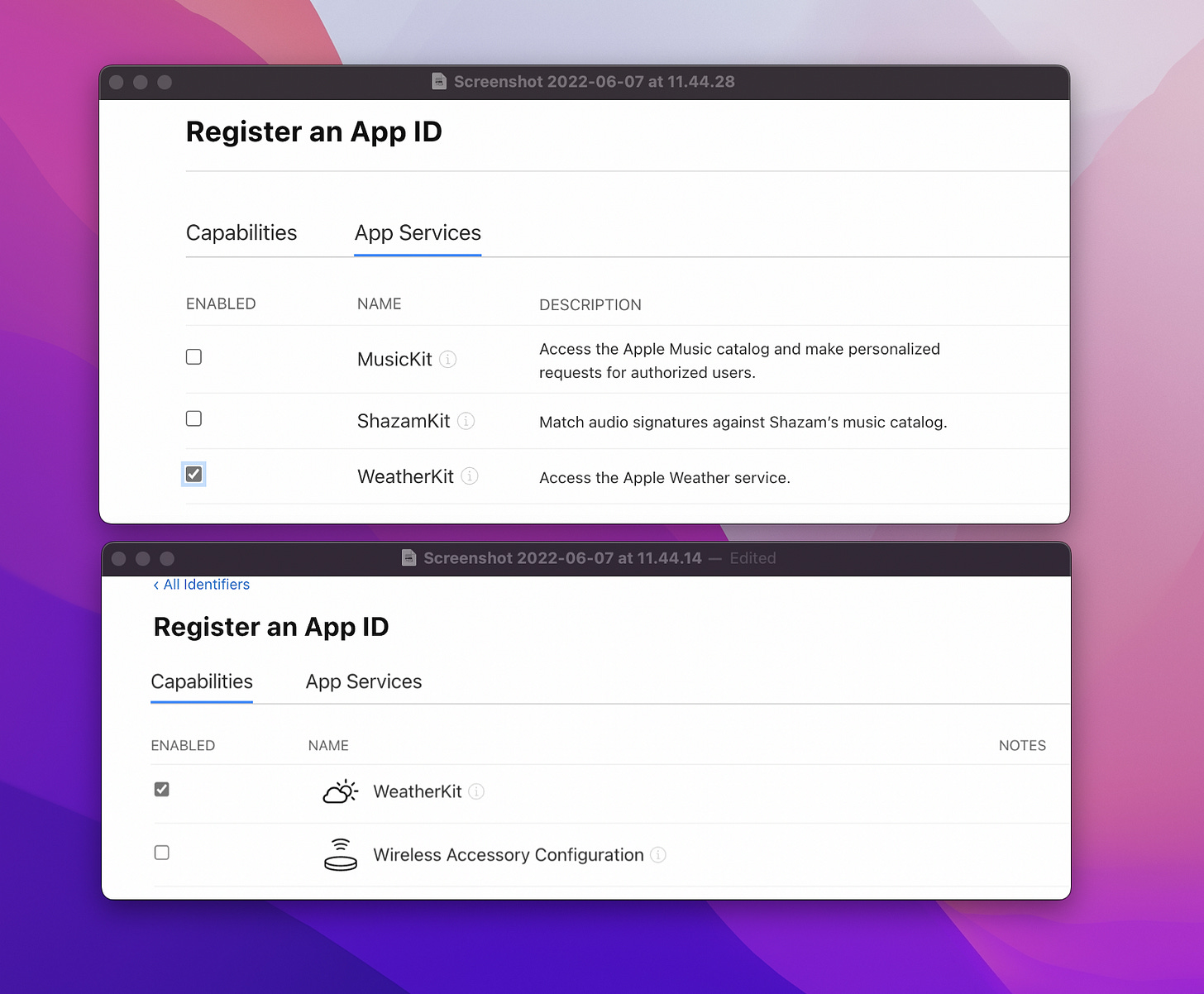Viewport: 1204px width, 994px height.
Task: Open info icon beside WeatherKit description row
Action: 470,476
